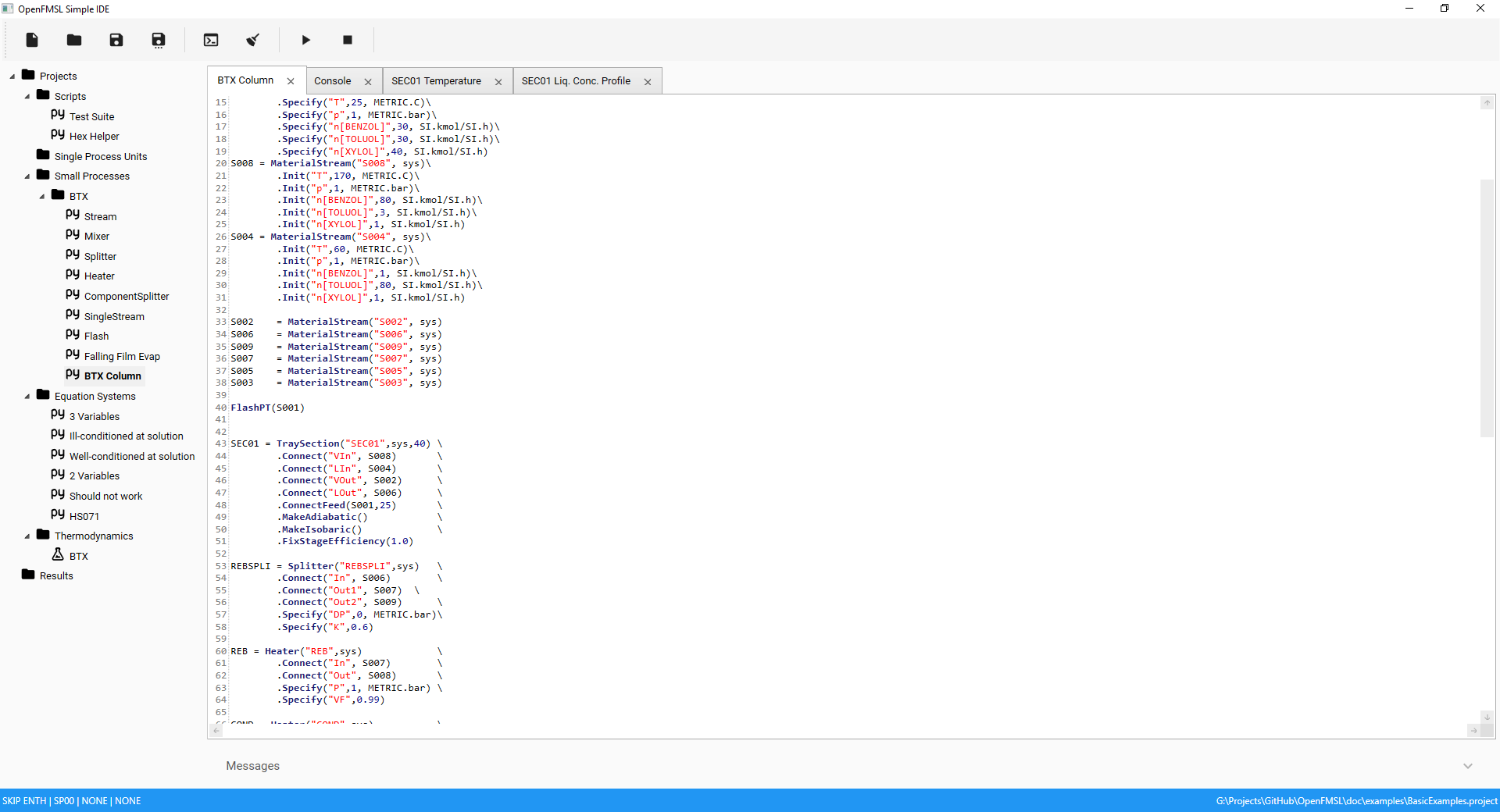Click the vertical scrollbar thumb in editor
The image size is (1500, 812).
click(1487, 308)
